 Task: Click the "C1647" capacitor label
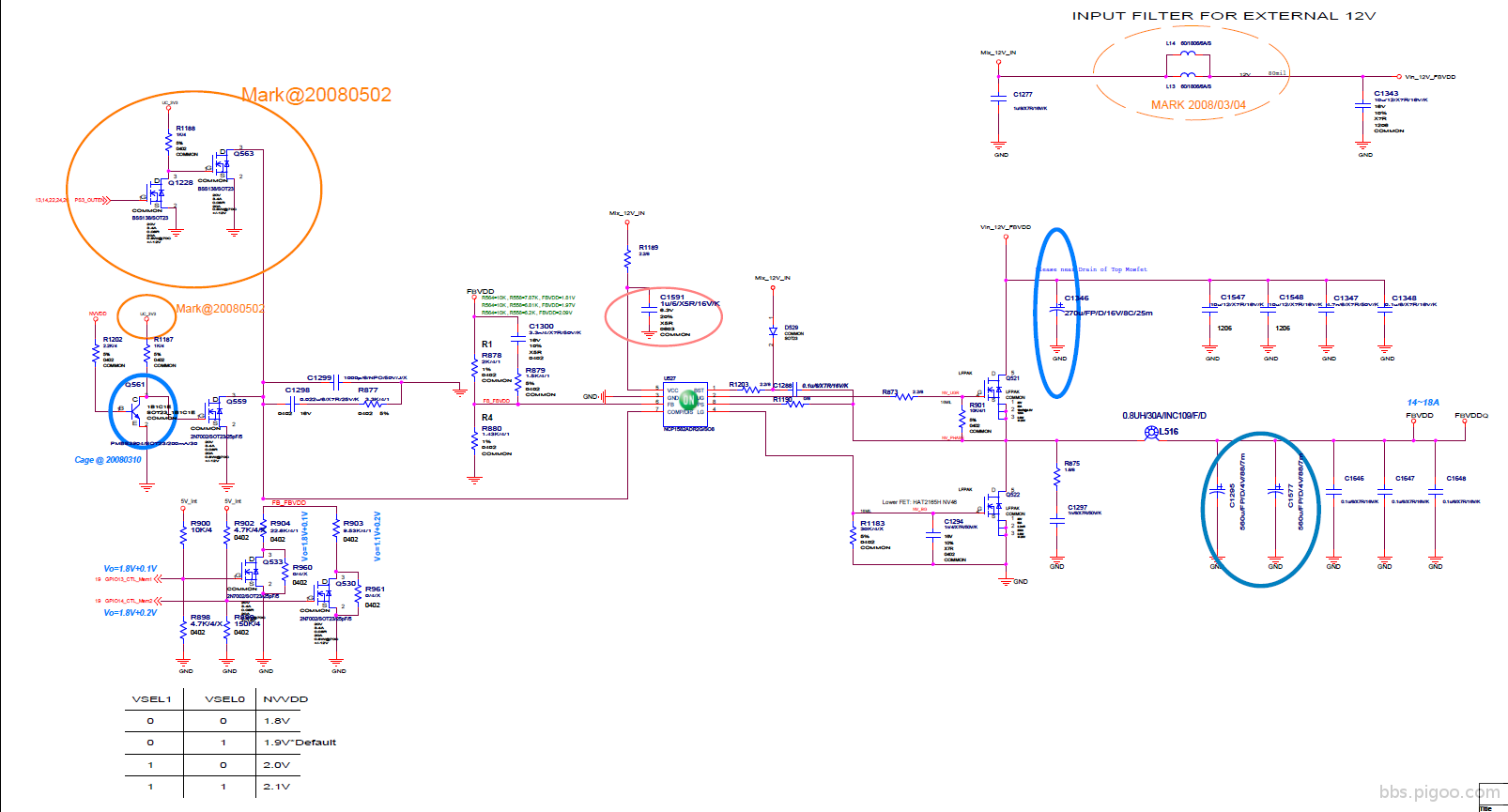1405,478
